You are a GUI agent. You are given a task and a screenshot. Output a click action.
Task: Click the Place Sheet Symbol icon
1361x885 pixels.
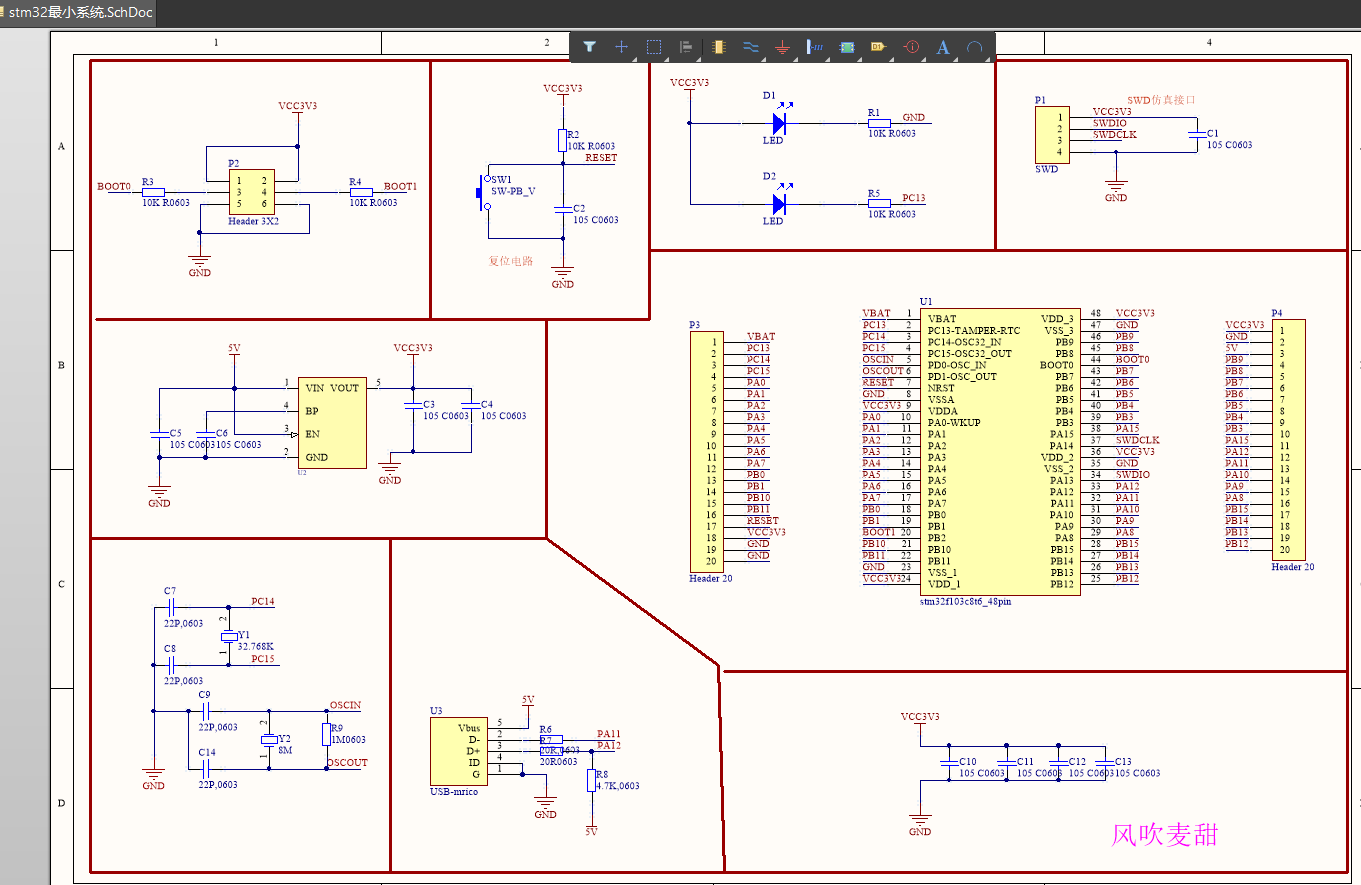pyautogui.click(x=846, y=46)
